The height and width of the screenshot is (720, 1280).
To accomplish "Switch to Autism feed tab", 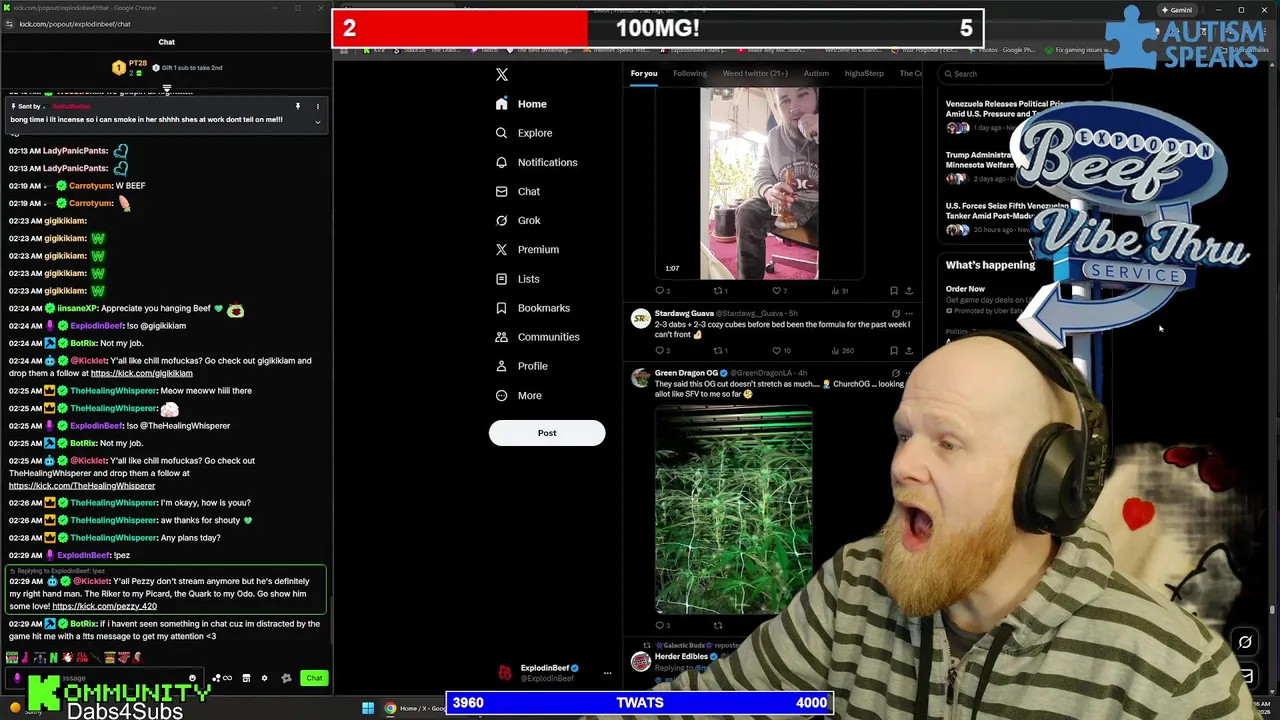I will coord(816,73).
